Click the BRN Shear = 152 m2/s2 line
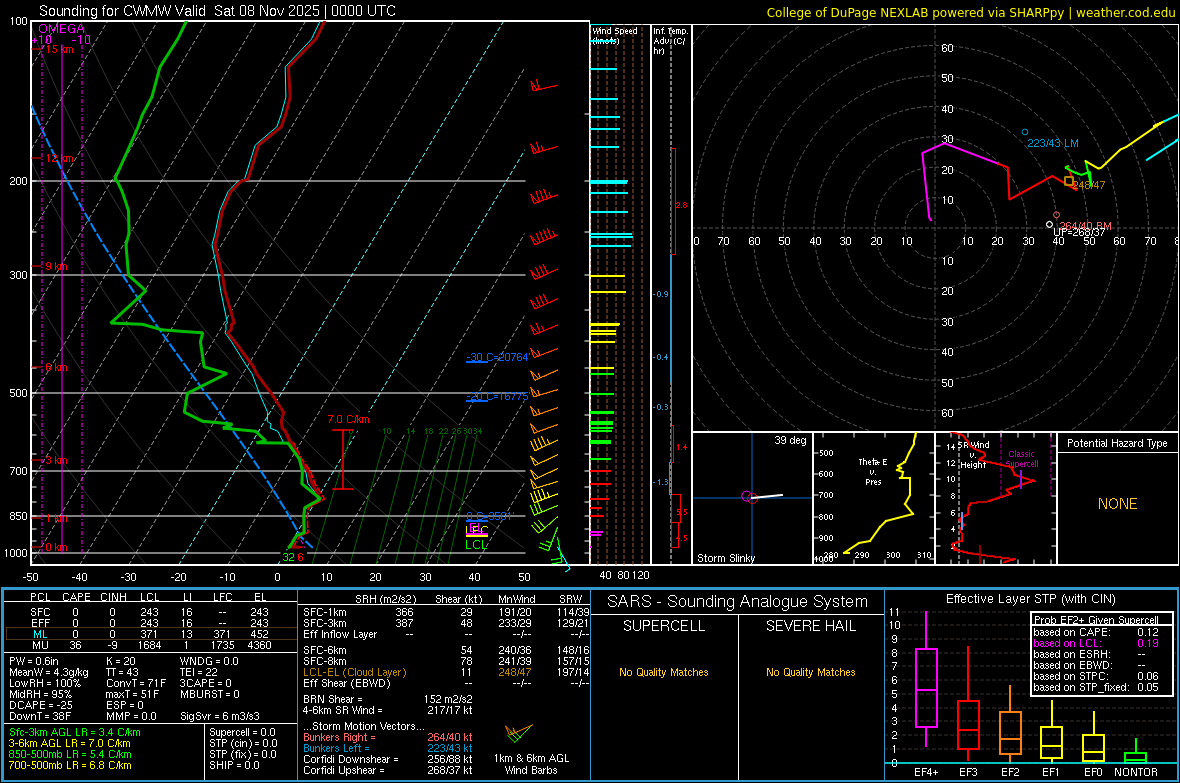 click(388, 699)
